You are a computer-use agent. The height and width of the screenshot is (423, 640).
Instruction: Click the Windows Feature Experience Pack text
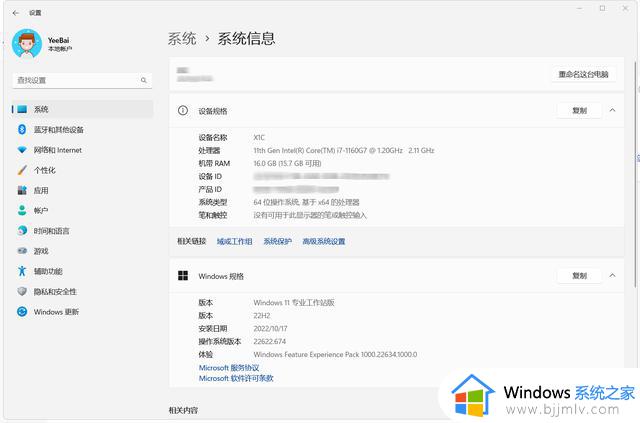click(x=335, y=354)
